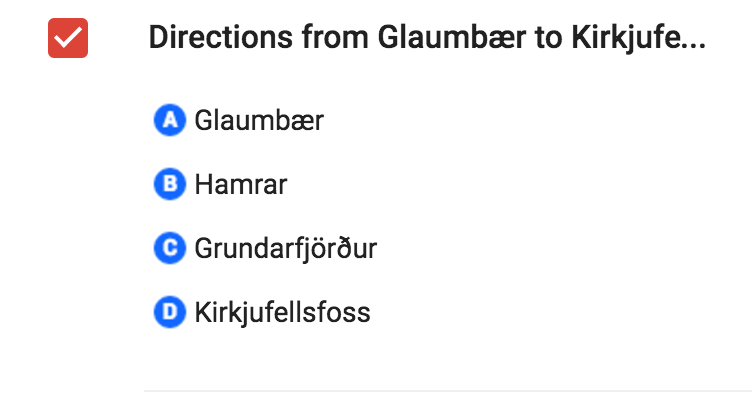The image size is (752, 396).
Task: Click the white checkmark in the red box
Action: tap(68, 38)
